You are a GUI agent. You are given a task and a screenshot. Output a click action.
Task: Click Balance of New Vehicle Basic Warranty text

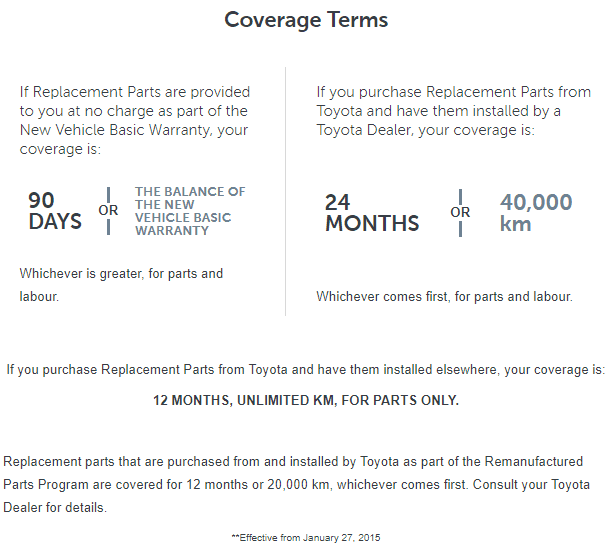coord(190,211)
